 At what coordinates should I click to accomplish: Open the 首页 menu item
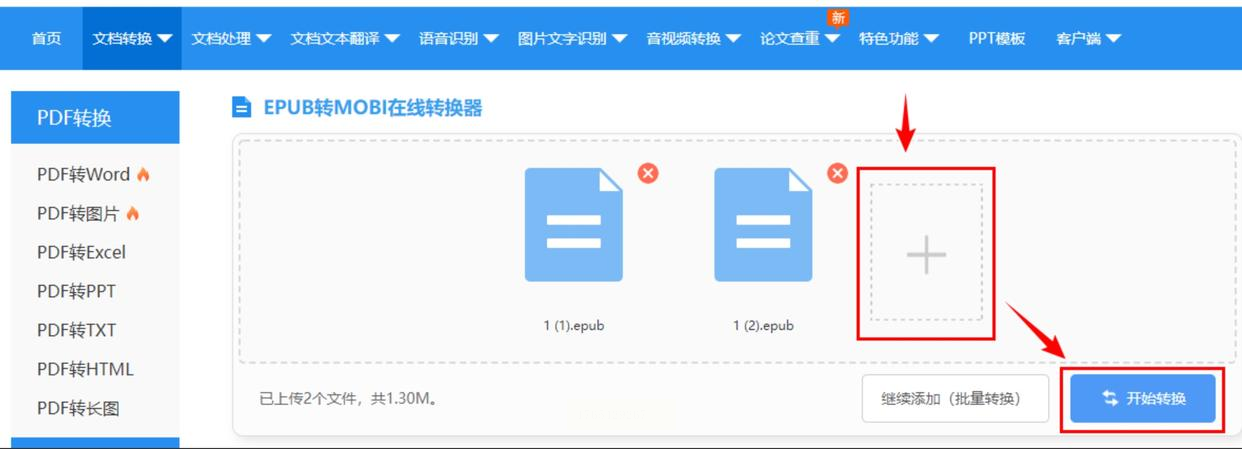[46, 38]
